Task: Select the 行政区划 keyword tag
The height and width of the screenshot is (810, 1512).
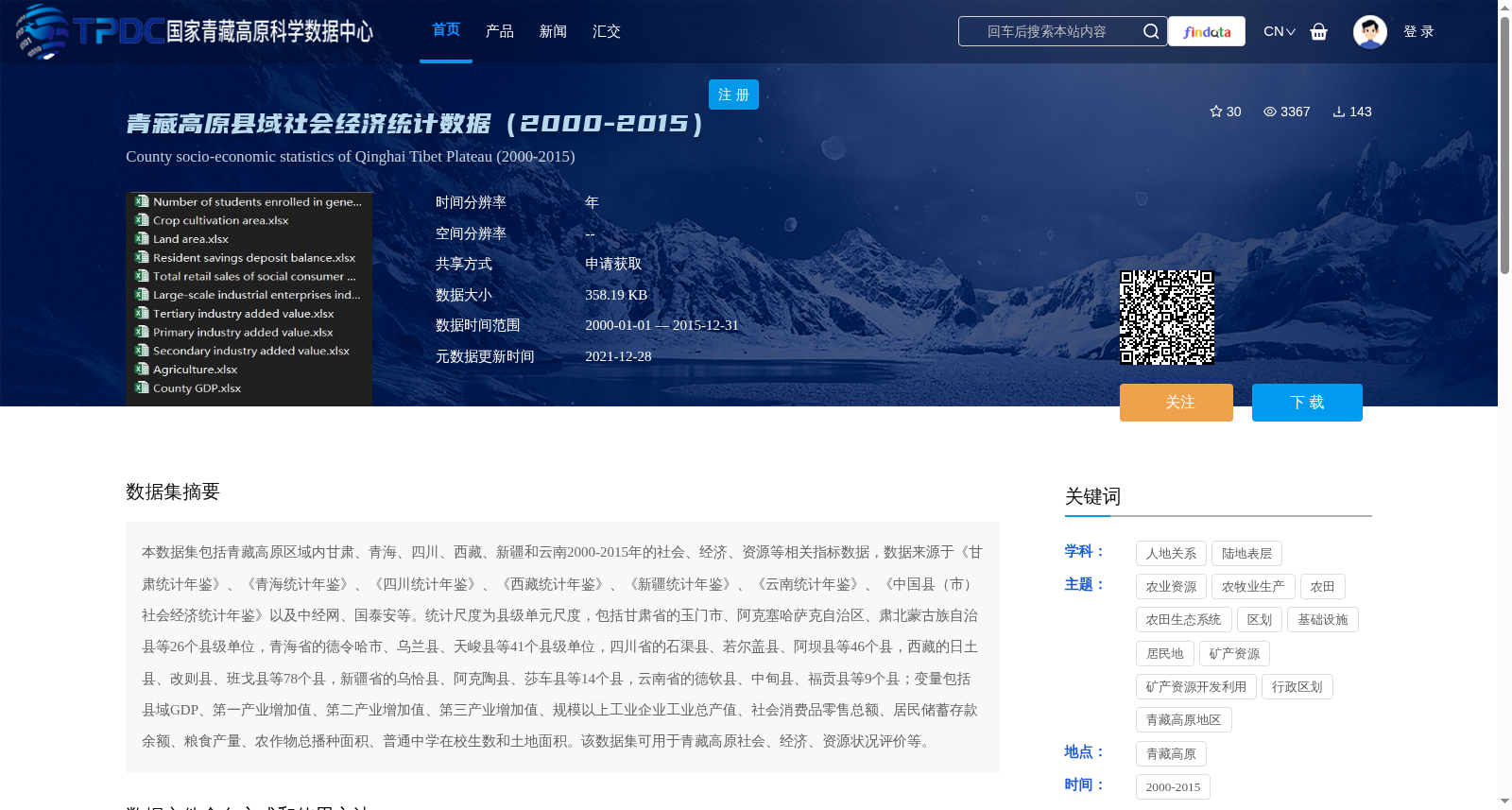Action: pos(1297,687)
